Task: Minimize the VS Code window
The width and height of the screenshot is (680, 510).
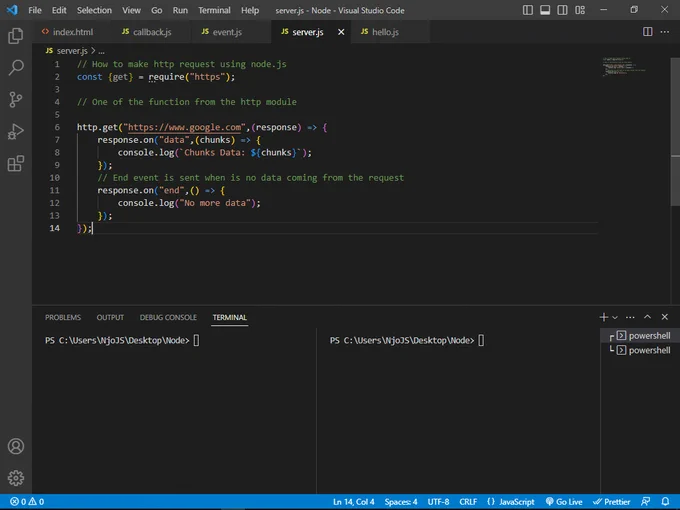Action: coord(603,10)
